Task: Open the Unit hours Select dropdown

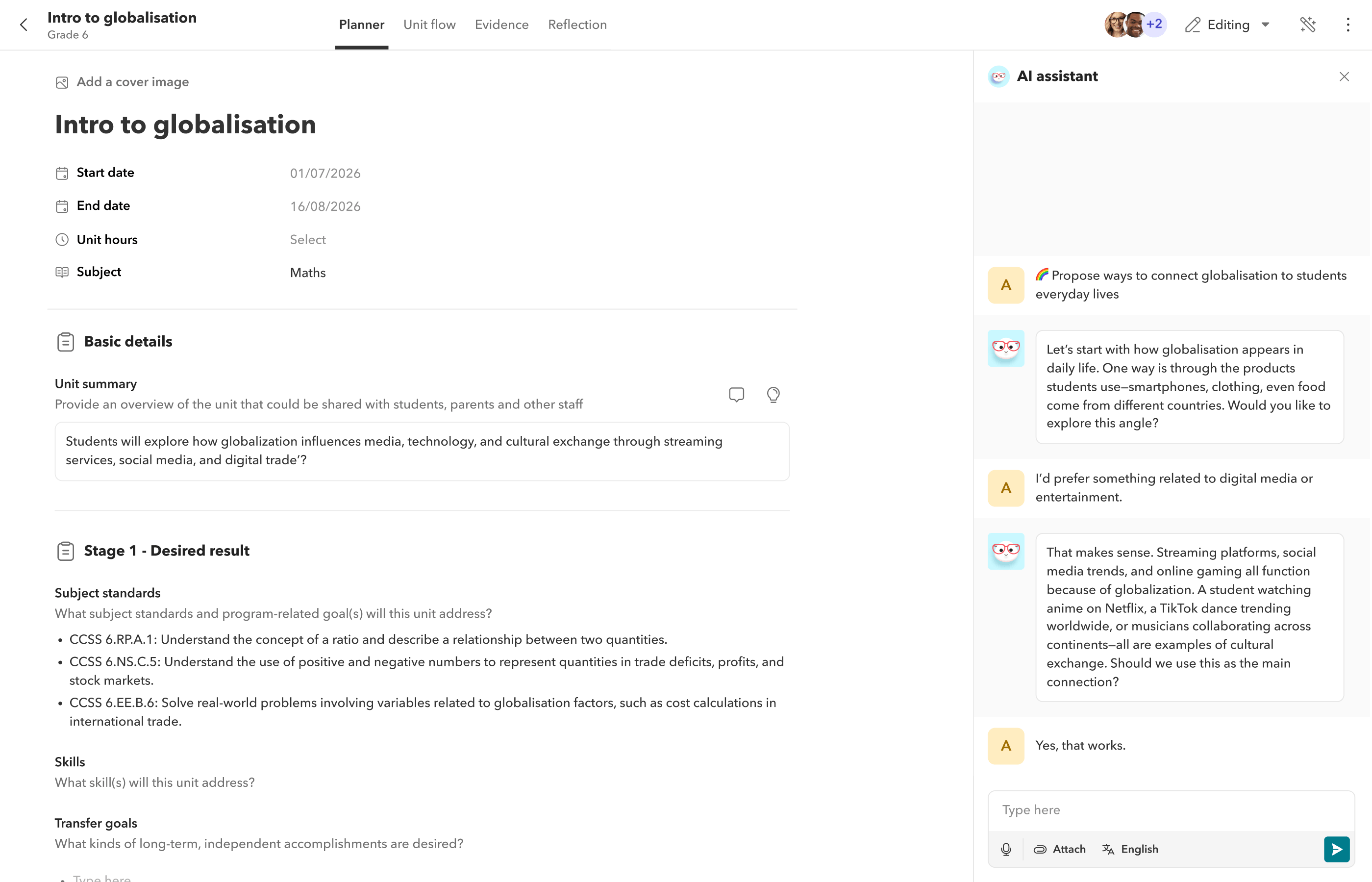Action: pos(307,239)
